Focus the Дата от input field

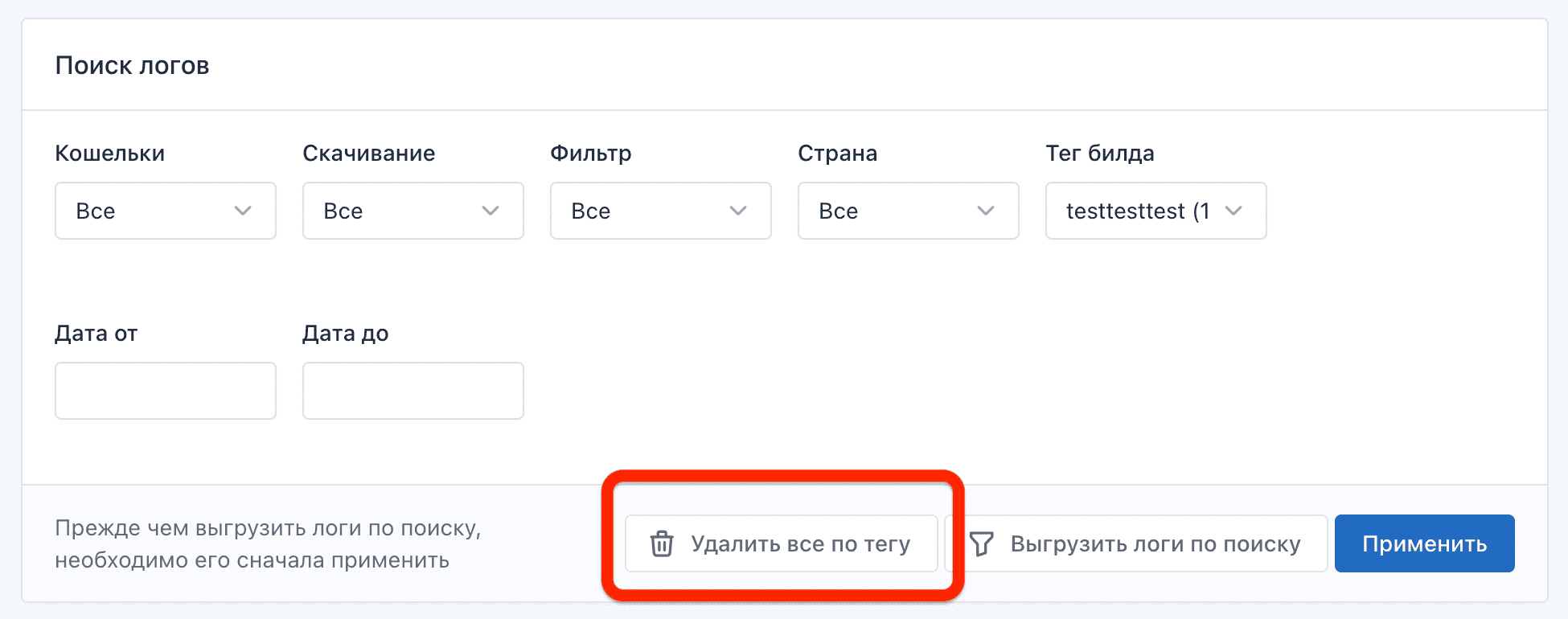[x=166, y=391]
